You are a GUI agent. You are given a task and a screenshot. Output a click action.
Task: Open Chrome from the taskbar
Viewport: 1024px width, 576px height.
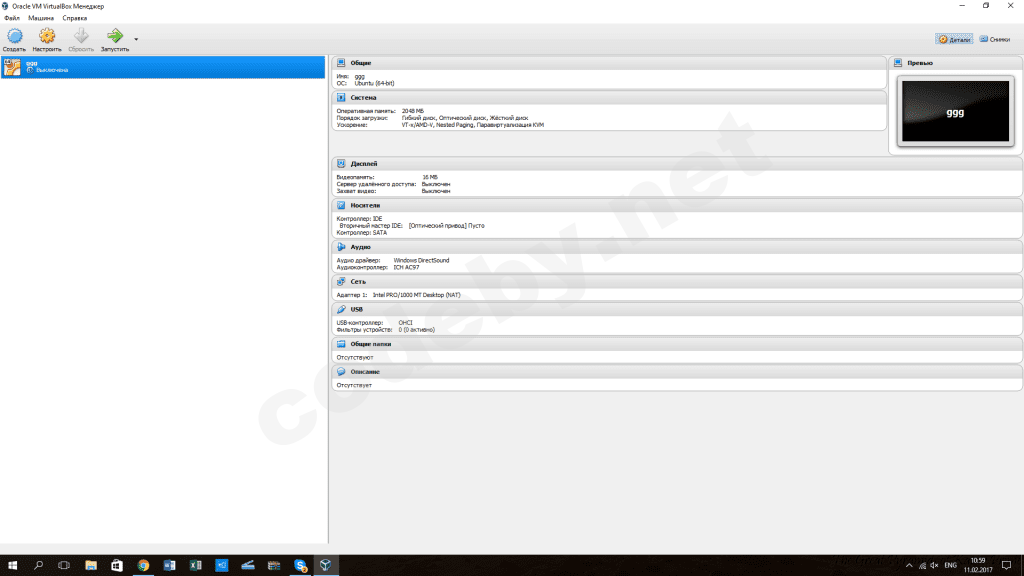pyautogui.click(x=143, y=566)
